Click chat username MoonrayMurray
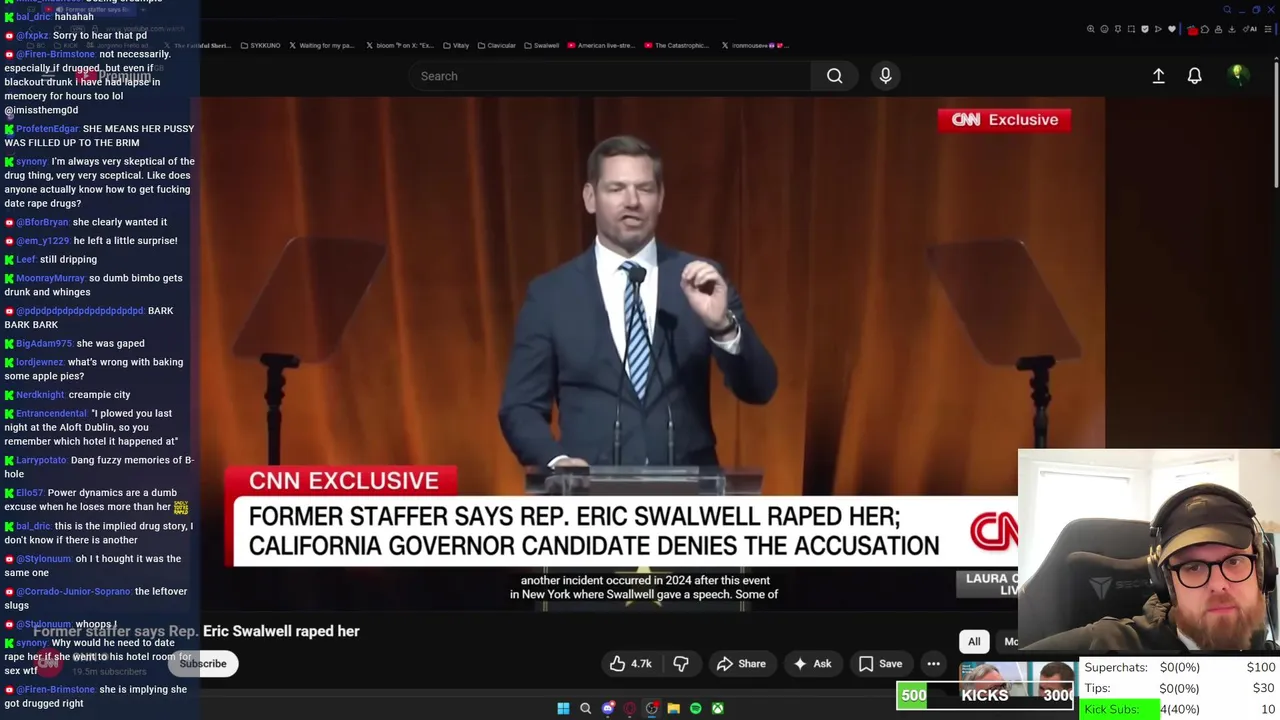 coord(50,278)
